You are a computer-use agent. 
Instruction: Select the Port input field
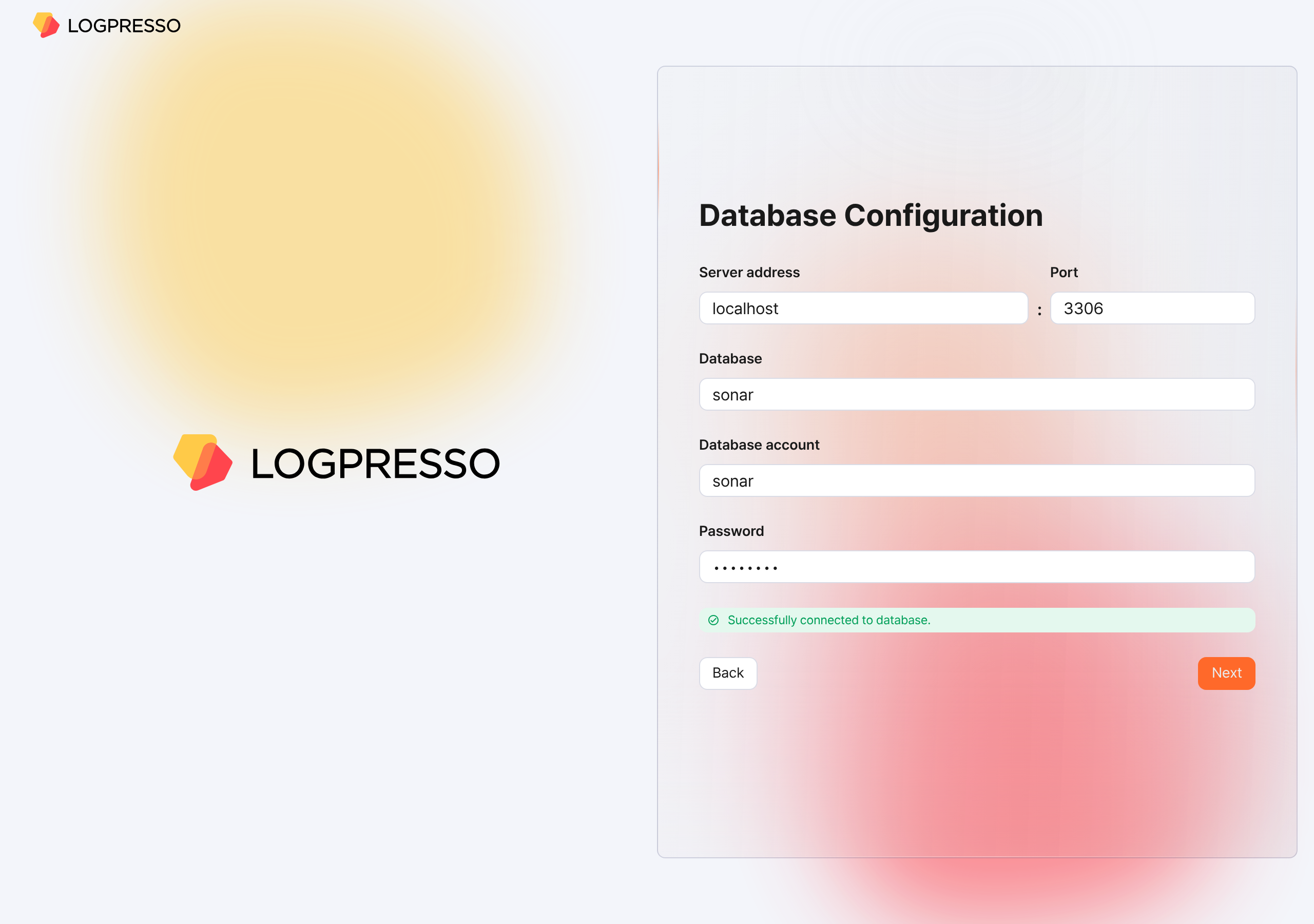[1153, 309]
